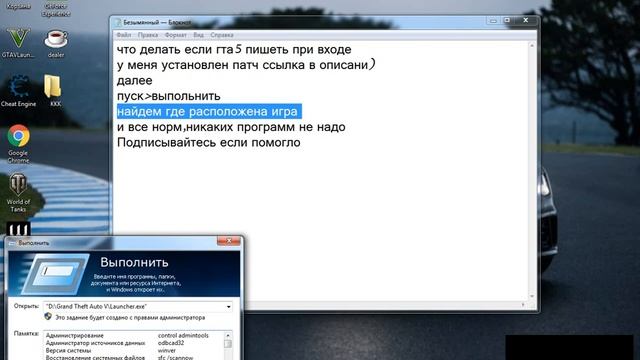This screenshot has width=640, height=360.
Task: Click the highlighted line 'найдем где расположена игра'
Action: (209, 111)
